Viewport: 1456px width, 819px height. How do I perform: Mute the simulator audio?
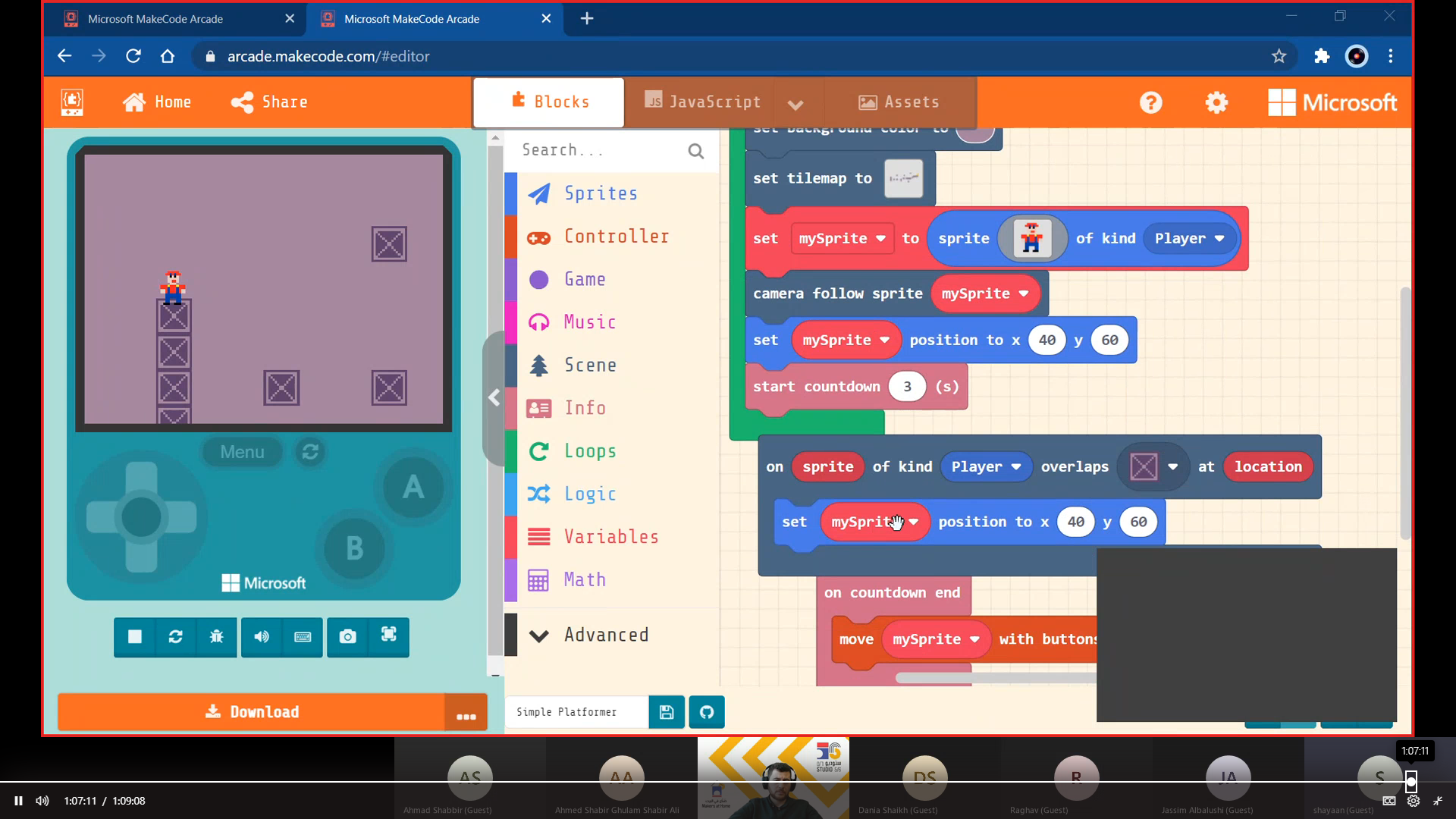(x=262, y=636)
